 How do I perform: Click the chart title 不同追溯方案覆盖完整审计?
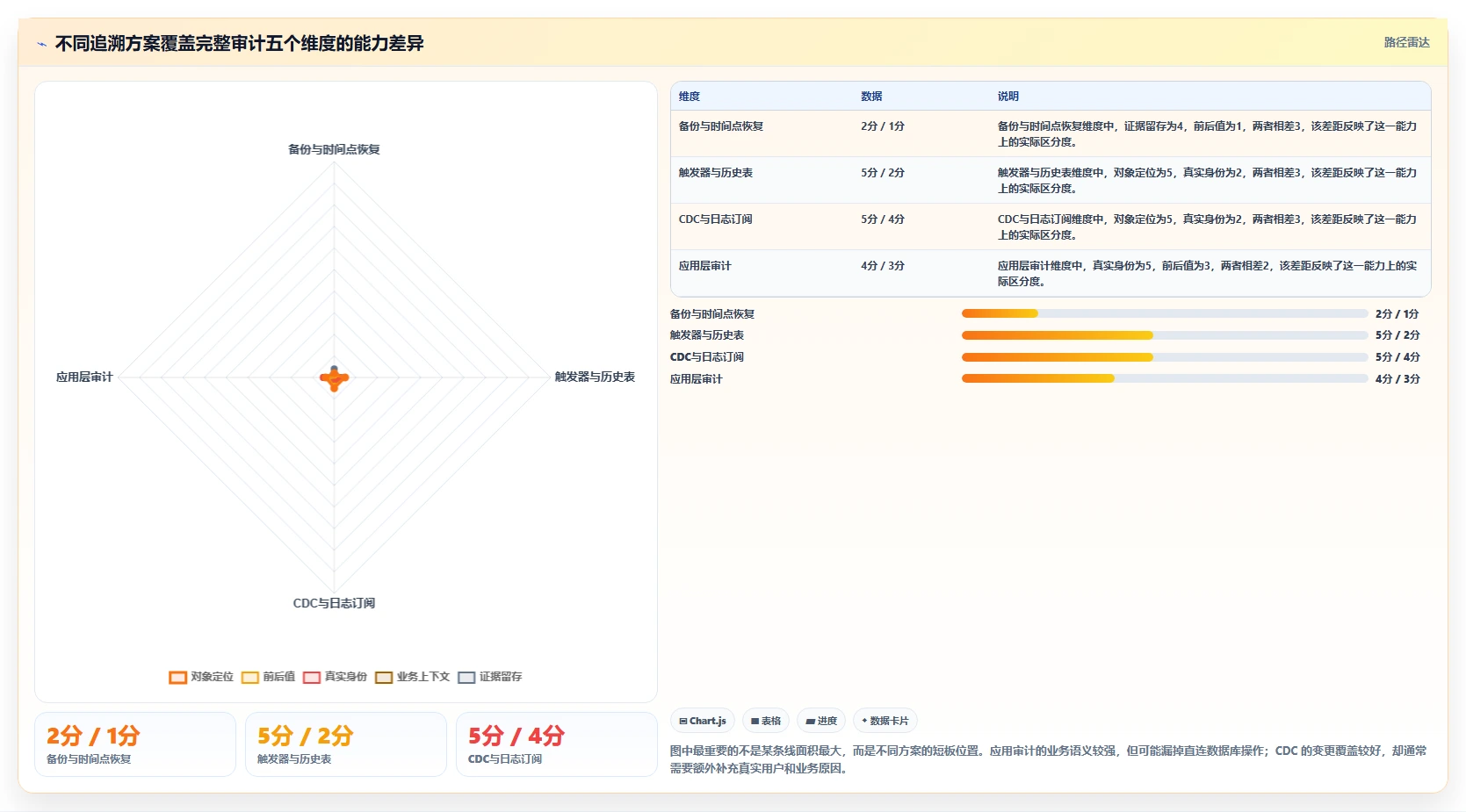click(x=240, y=43)
